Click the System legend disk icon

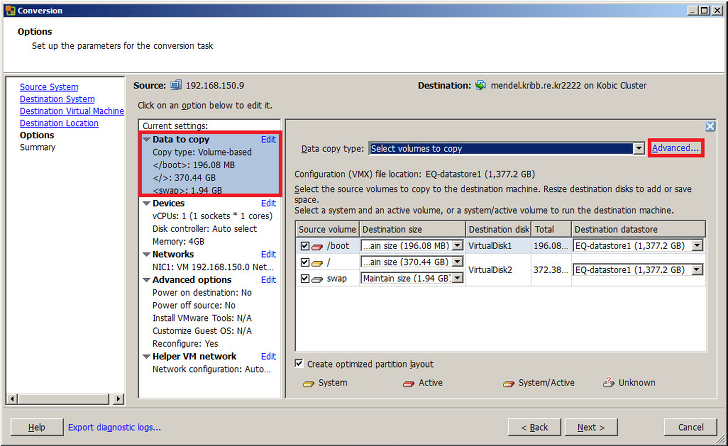(x=308, y=384)
